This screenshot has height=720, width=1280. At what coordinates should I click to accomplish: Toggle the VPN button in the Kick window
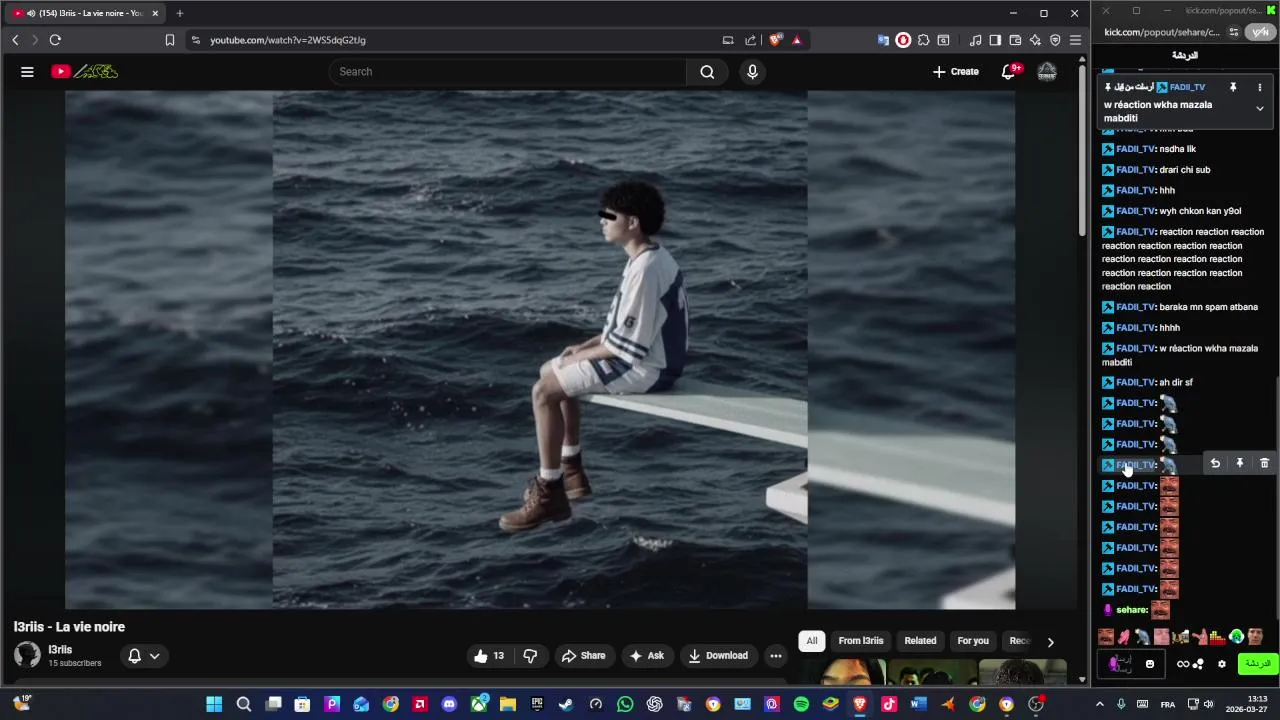click(x=1260, y=32)
